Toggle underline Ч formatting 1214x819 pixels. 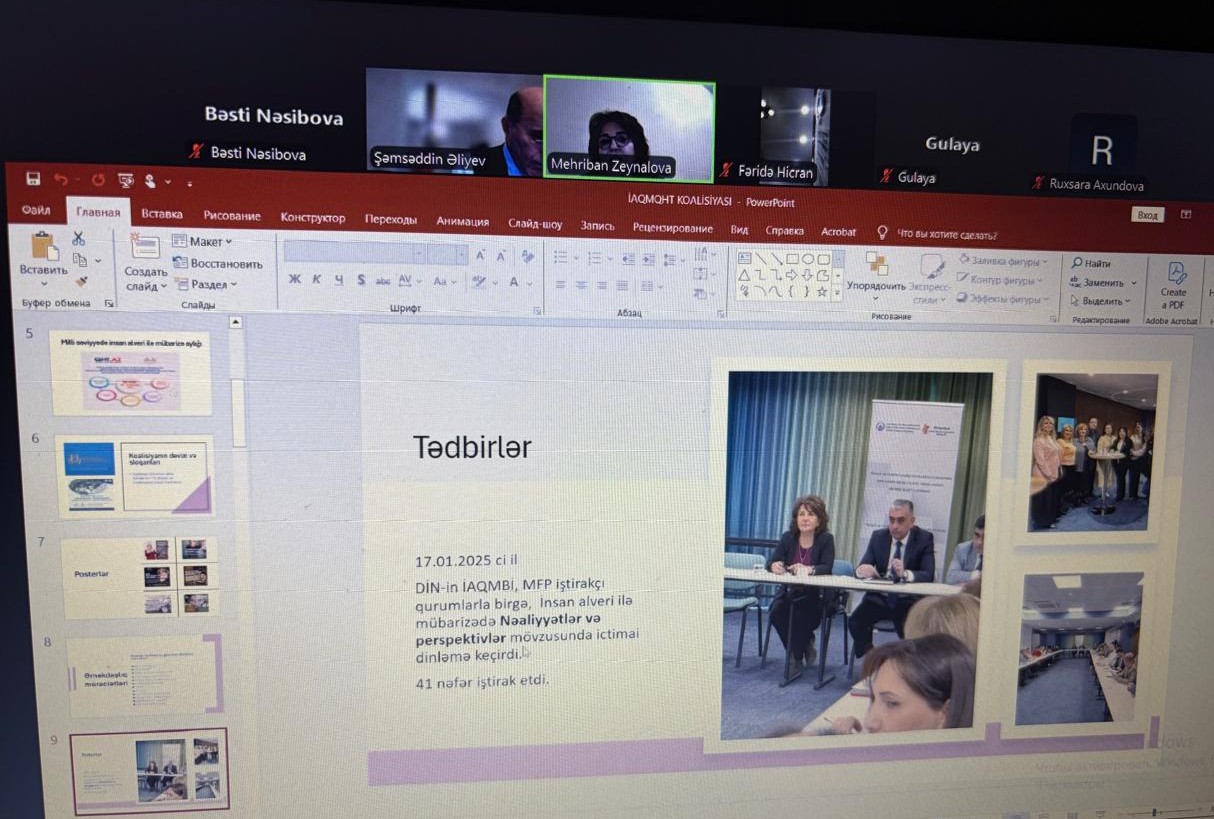tap(339, 280)
